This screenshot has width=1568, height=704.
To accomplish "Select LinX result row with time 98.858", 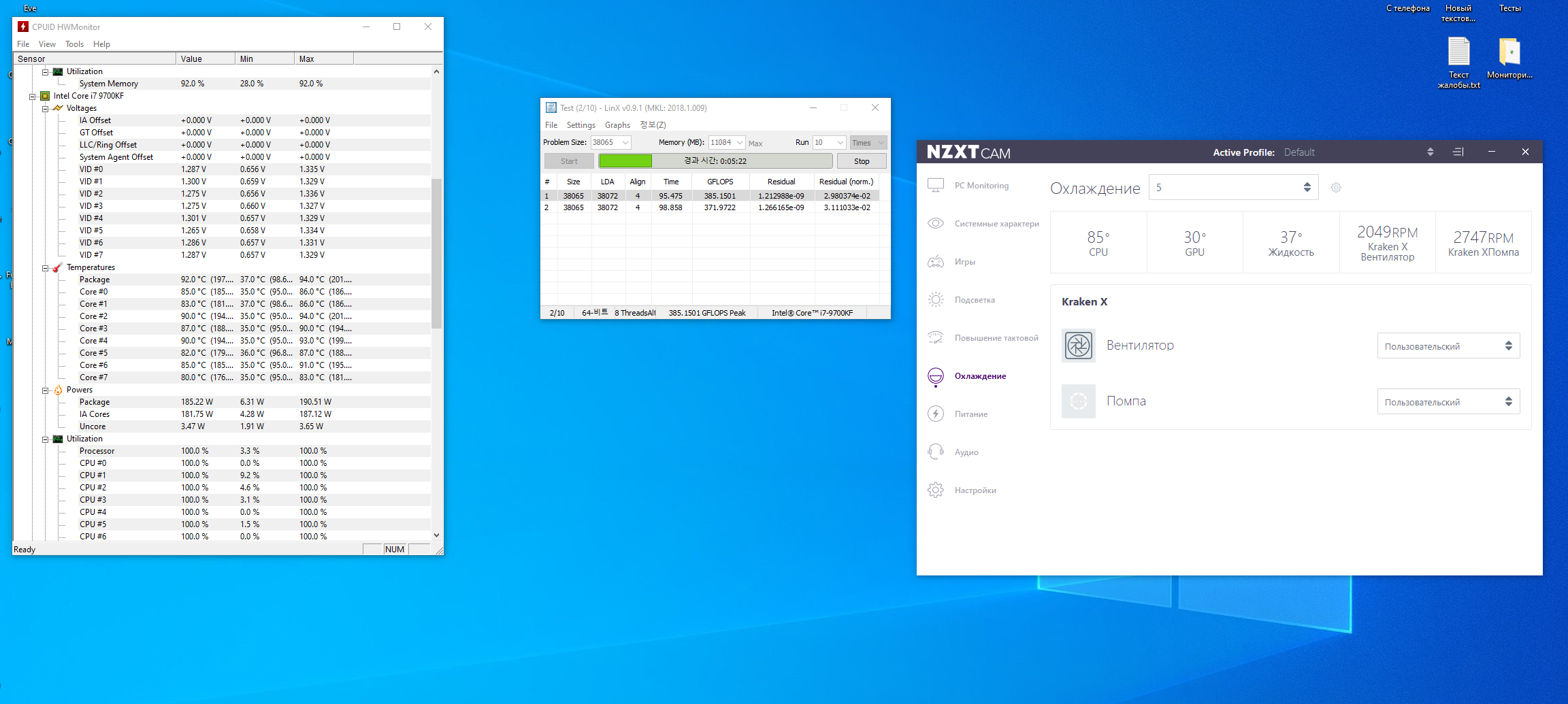I will pos(710,207).
